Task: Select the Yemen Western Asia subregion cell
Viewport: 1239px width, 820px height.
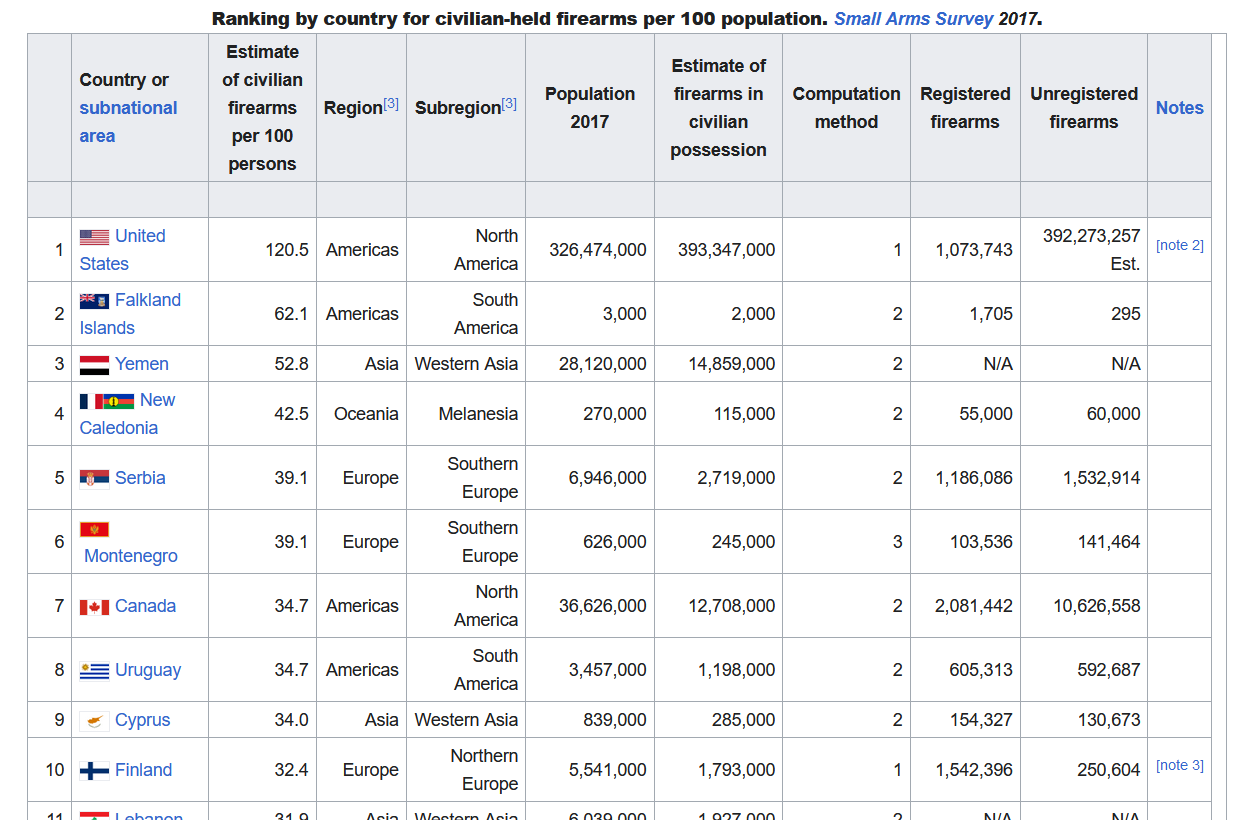Action: 466,364
